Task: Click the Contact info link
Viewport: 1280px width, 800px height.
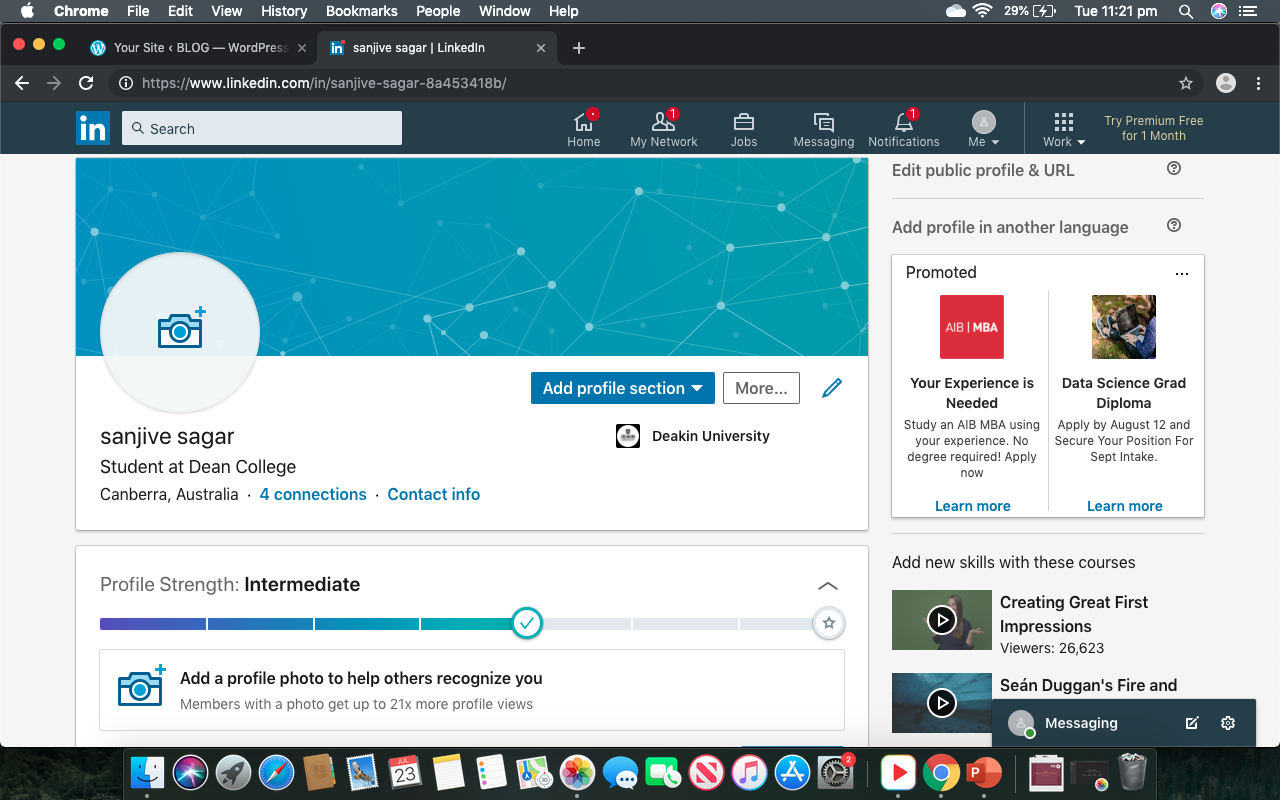Action: (433, 494)
